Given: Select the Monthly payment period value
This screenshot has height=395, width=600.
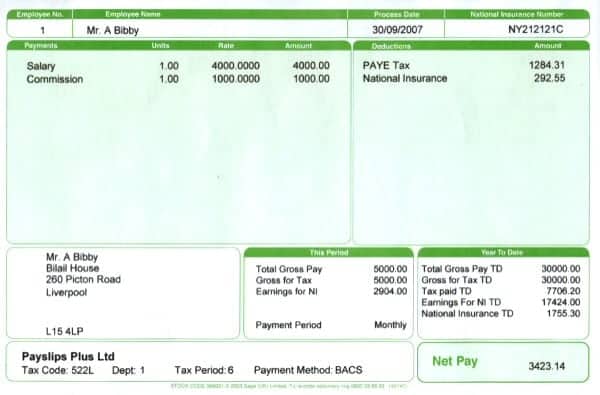Looking at the screenshot, I should tap(390, 325).
